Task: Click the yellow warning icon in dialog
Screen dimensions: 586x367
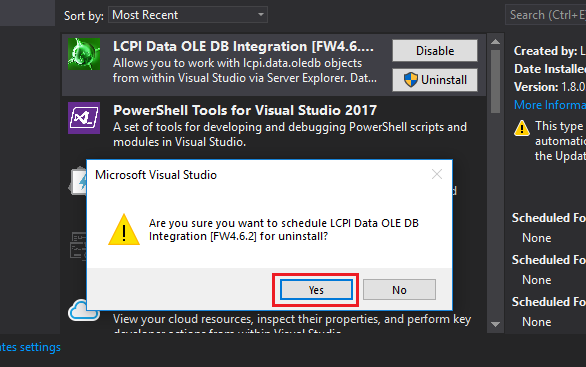Action: (124, 229)
